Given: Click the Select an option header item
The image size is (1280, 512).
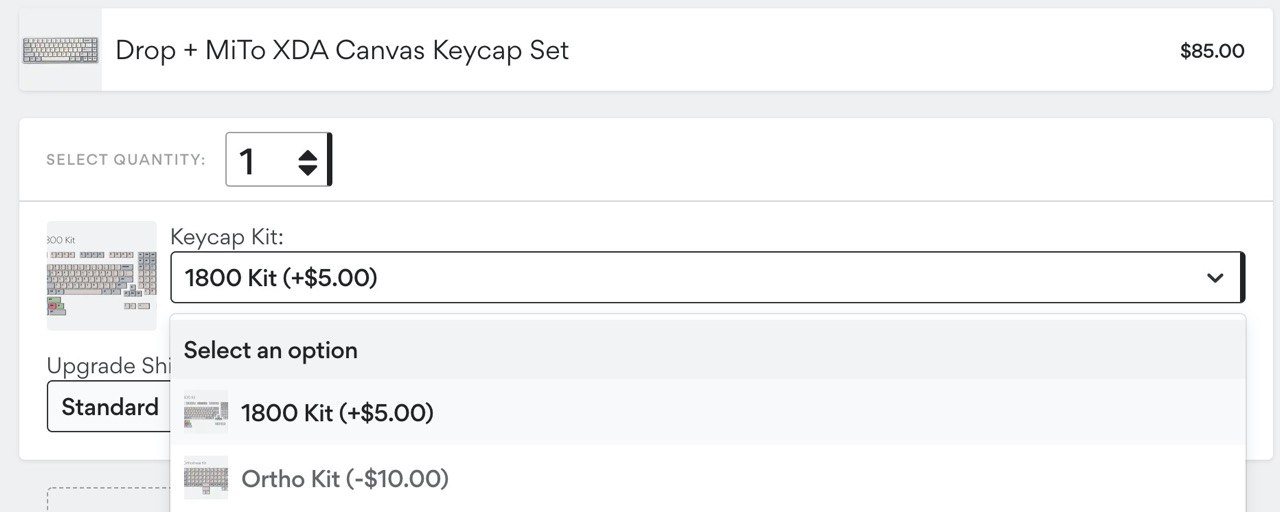Looking at the screenshot, I should [708, 350].
